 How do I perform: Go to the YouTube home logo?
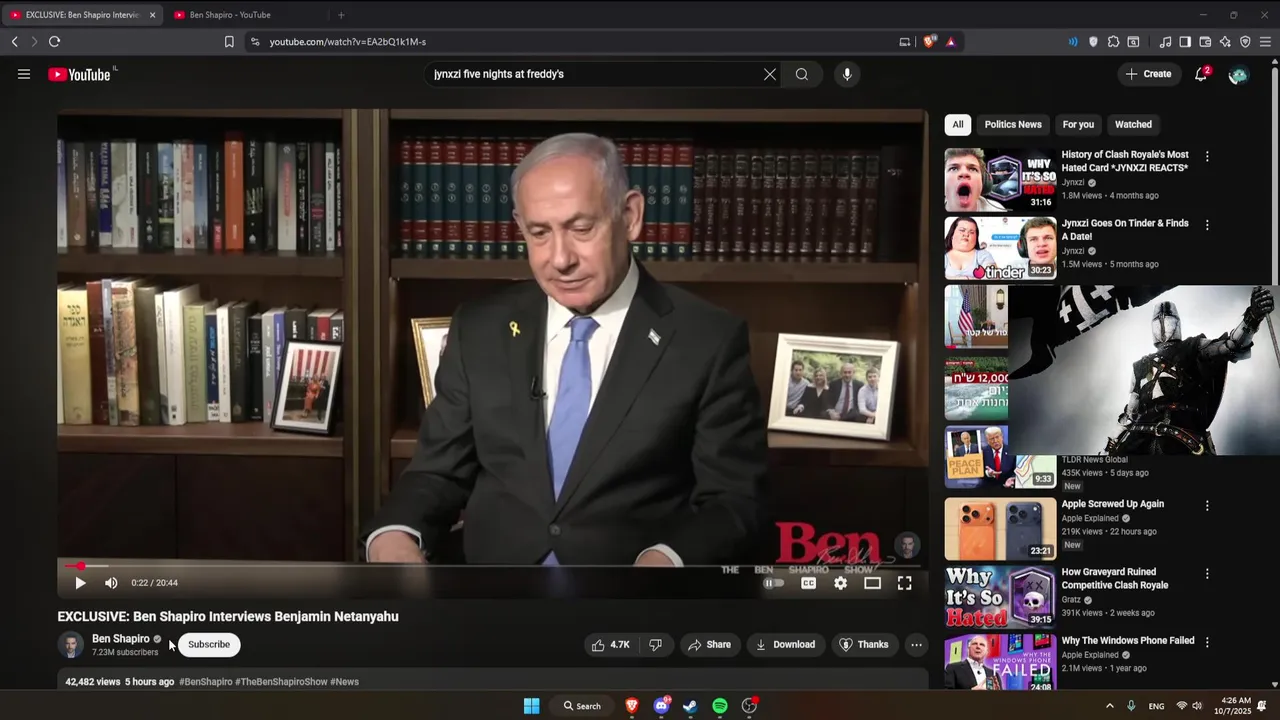(x=79, y=74)
